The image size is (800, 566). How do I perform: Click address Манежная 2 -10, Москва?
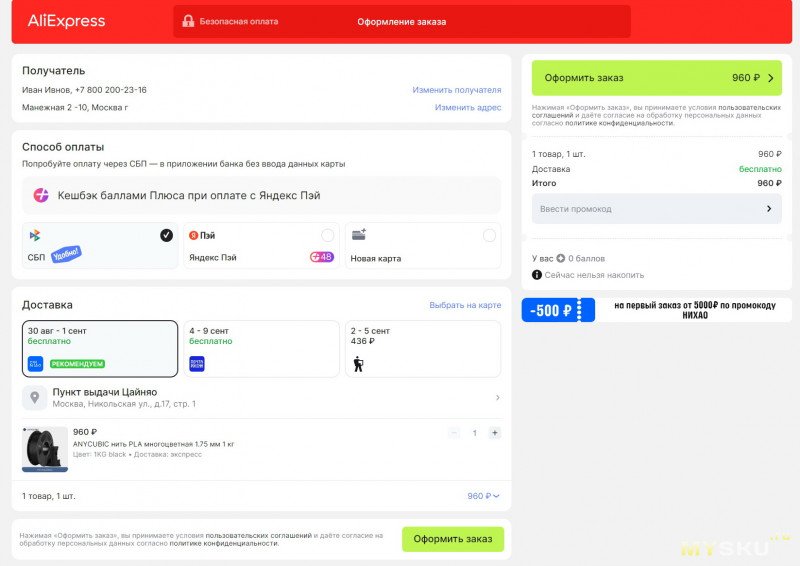(74, 107)
